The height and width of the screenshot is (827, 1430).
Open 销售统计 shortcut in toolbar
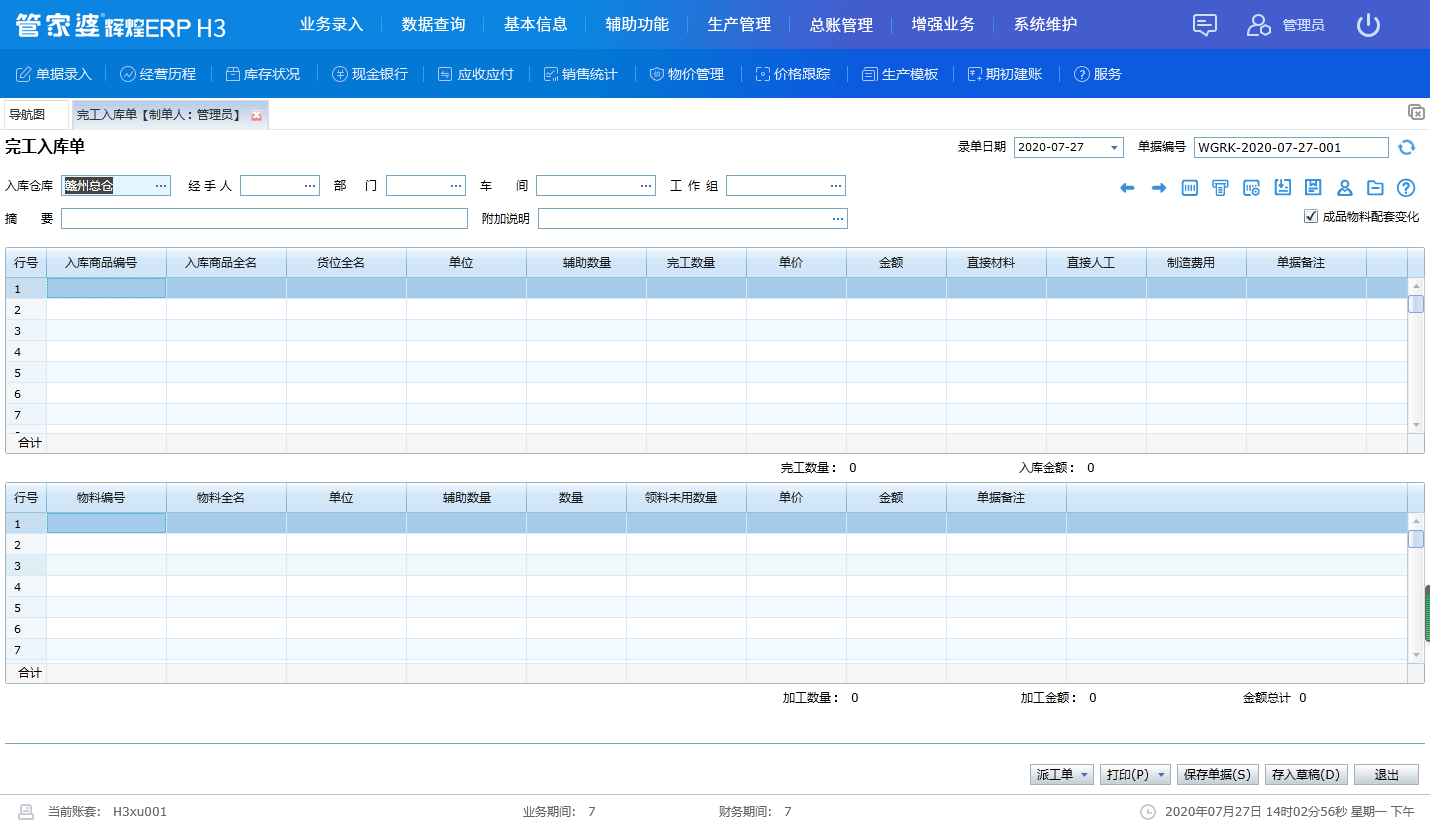click(580, 74)
